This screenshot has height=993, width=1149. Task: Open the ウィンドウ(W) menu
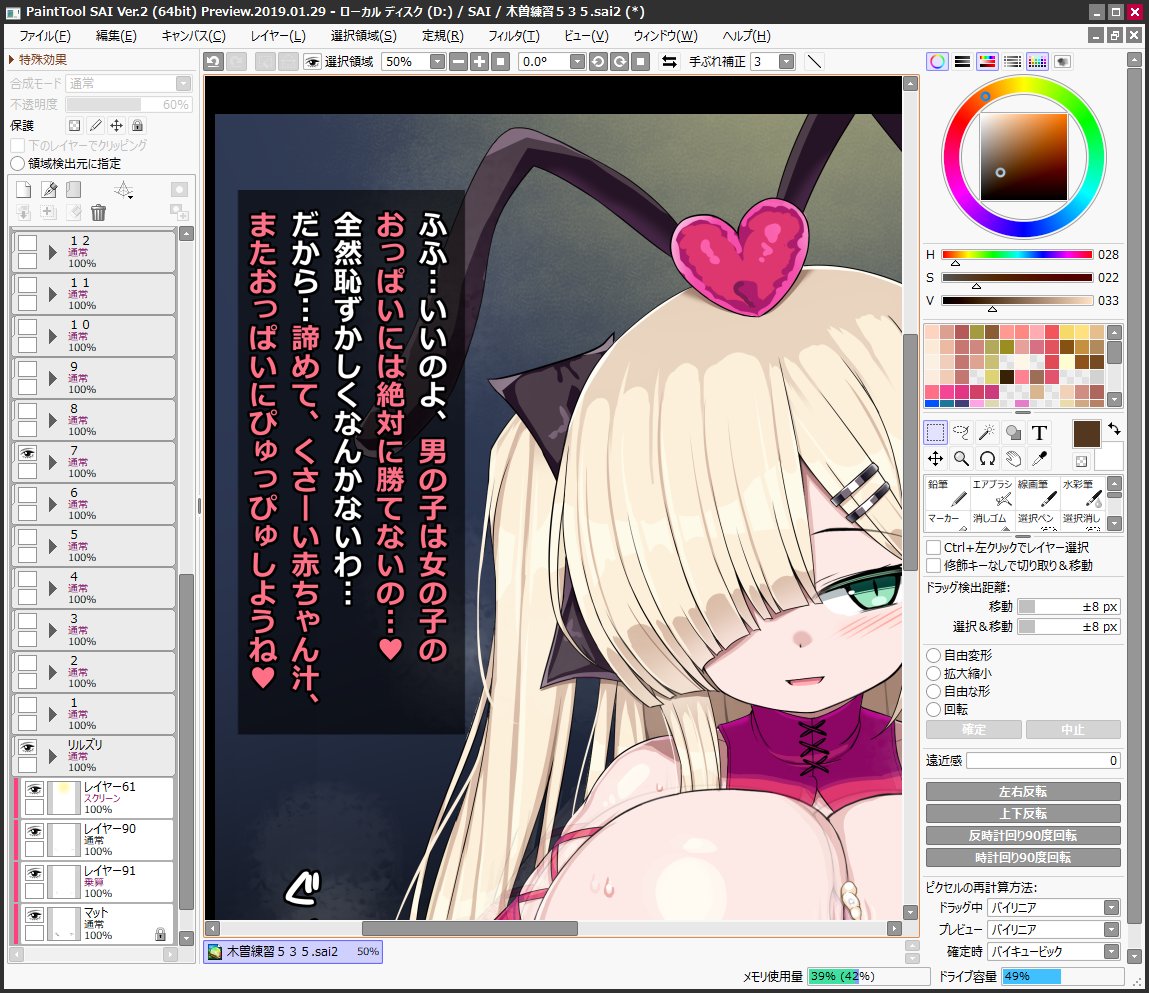tap(665, 36)
